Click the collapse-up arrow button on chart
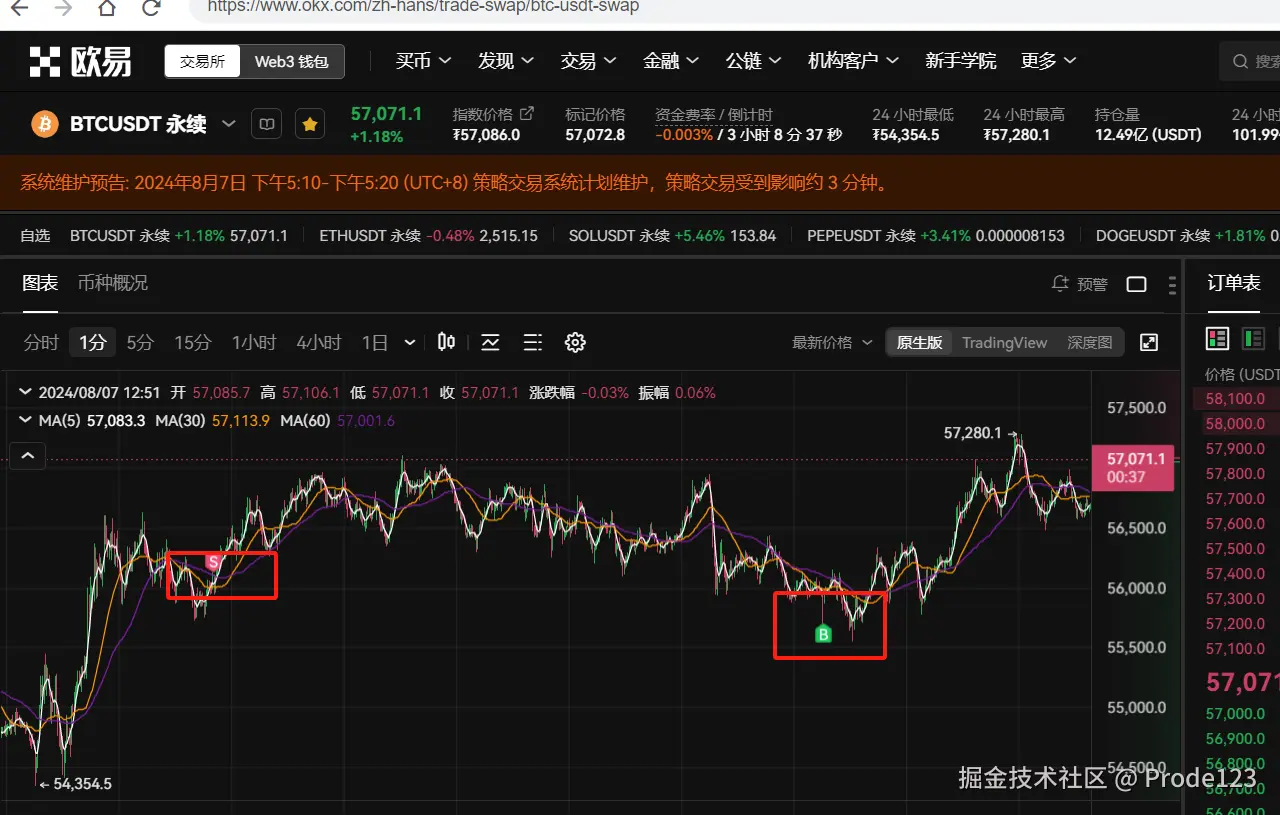Screen dimensions: 1280x815 (27, 457)
